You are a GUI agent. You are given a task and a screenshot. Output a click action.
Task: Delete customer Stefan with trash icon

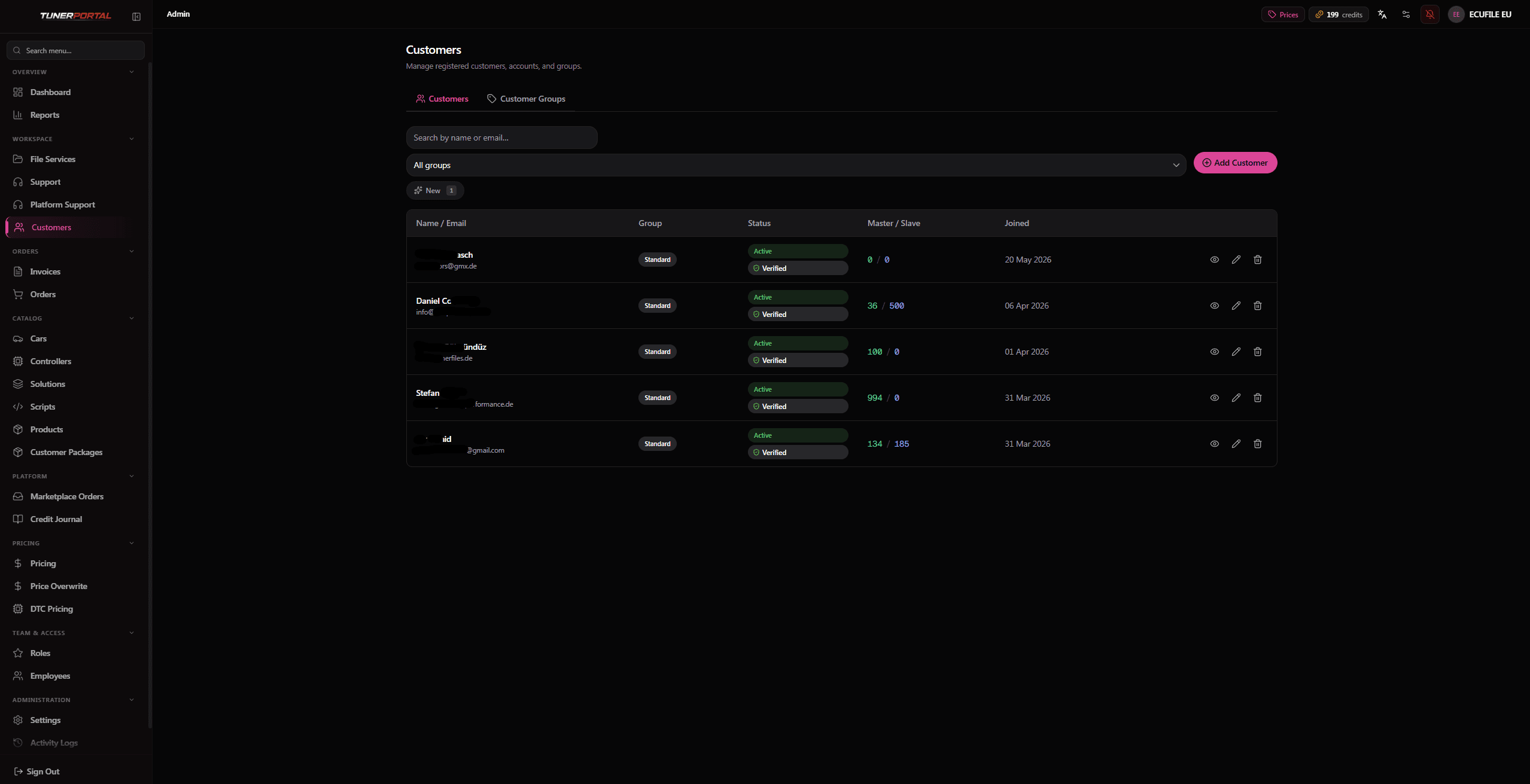[1258, 398]
